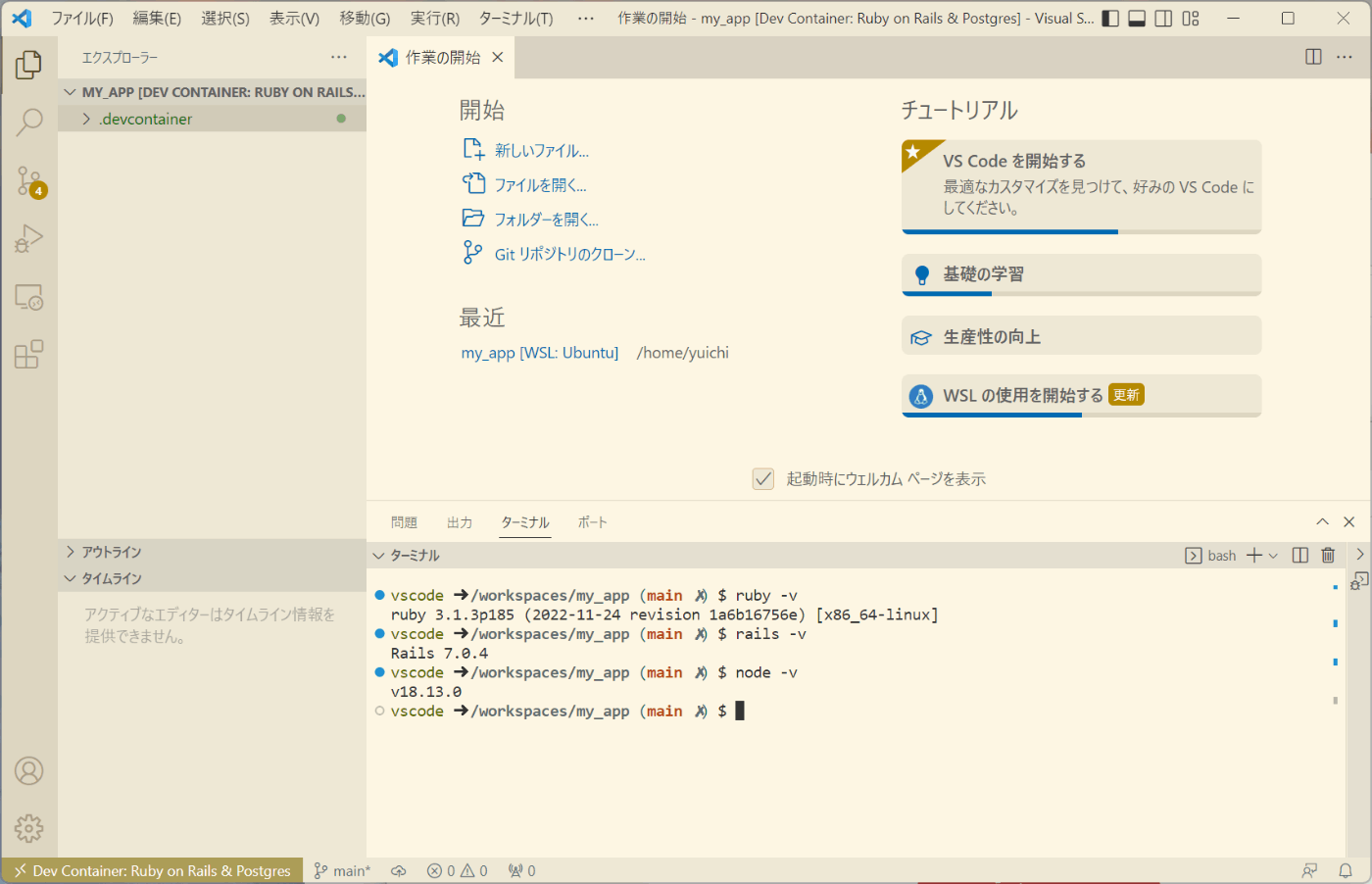The height and width of the screenshot is (884, 1372).
Task: Open the 実行(R) menu
Action: 435,19
